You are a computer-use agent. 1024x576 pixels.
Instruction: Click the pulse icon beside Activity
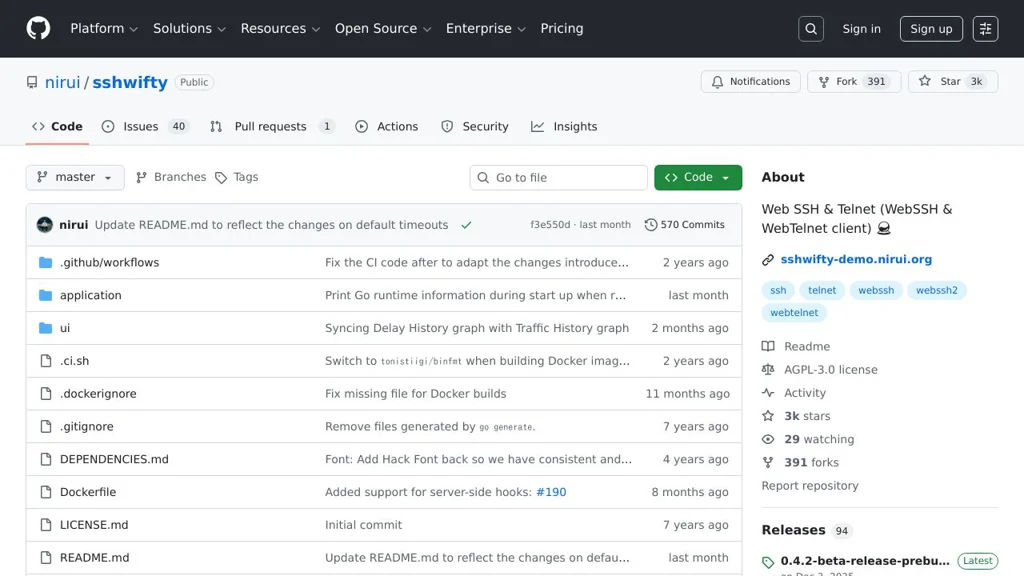point(768,392)
